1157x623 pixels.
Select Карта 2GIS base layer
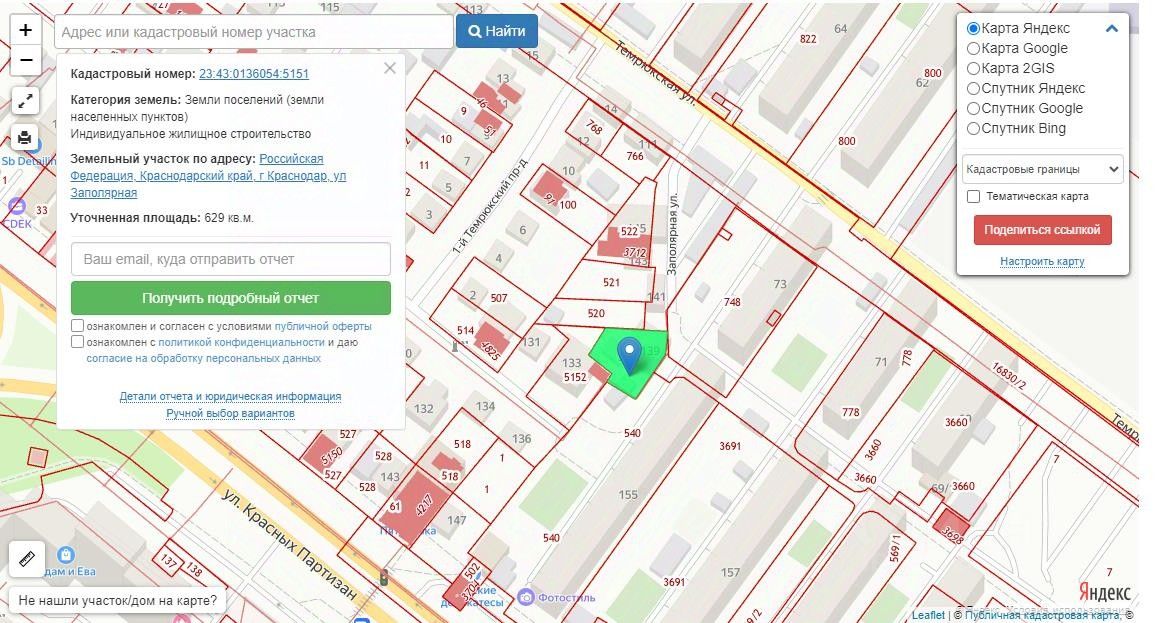pyautogui.click(x=973, y=69)
